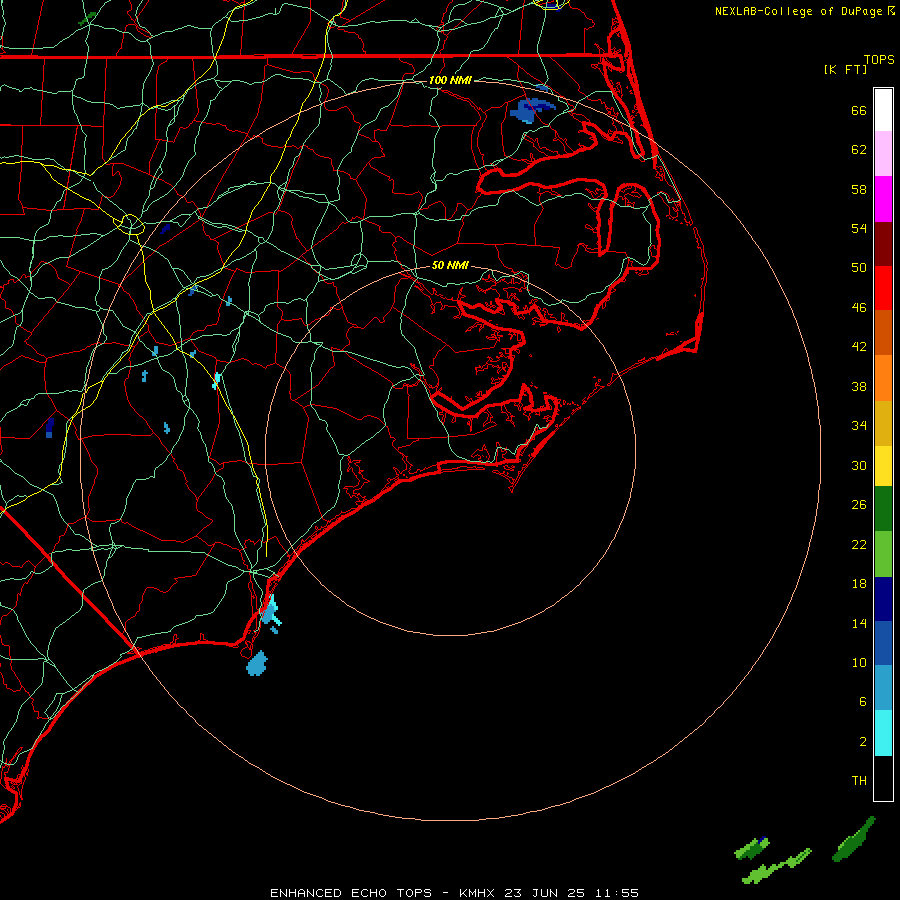Click the dark red (maroon) legend swatch
The height and width of the screenshot is (900, 900).
tap(883, 243)
